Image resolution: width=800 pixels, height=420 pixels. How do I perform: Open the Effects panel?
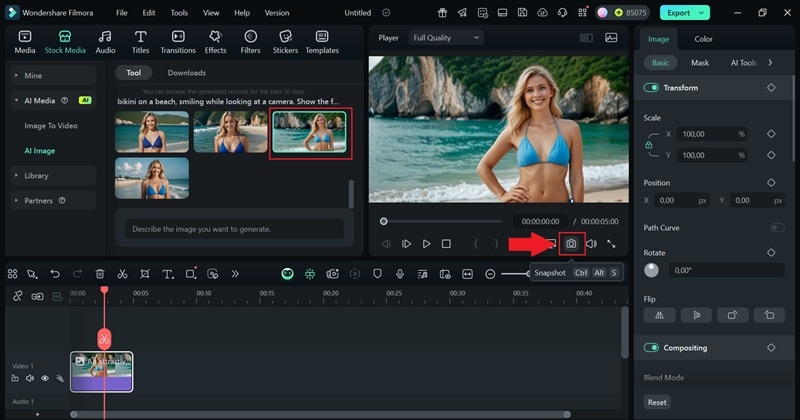click(x=215, y=42)
